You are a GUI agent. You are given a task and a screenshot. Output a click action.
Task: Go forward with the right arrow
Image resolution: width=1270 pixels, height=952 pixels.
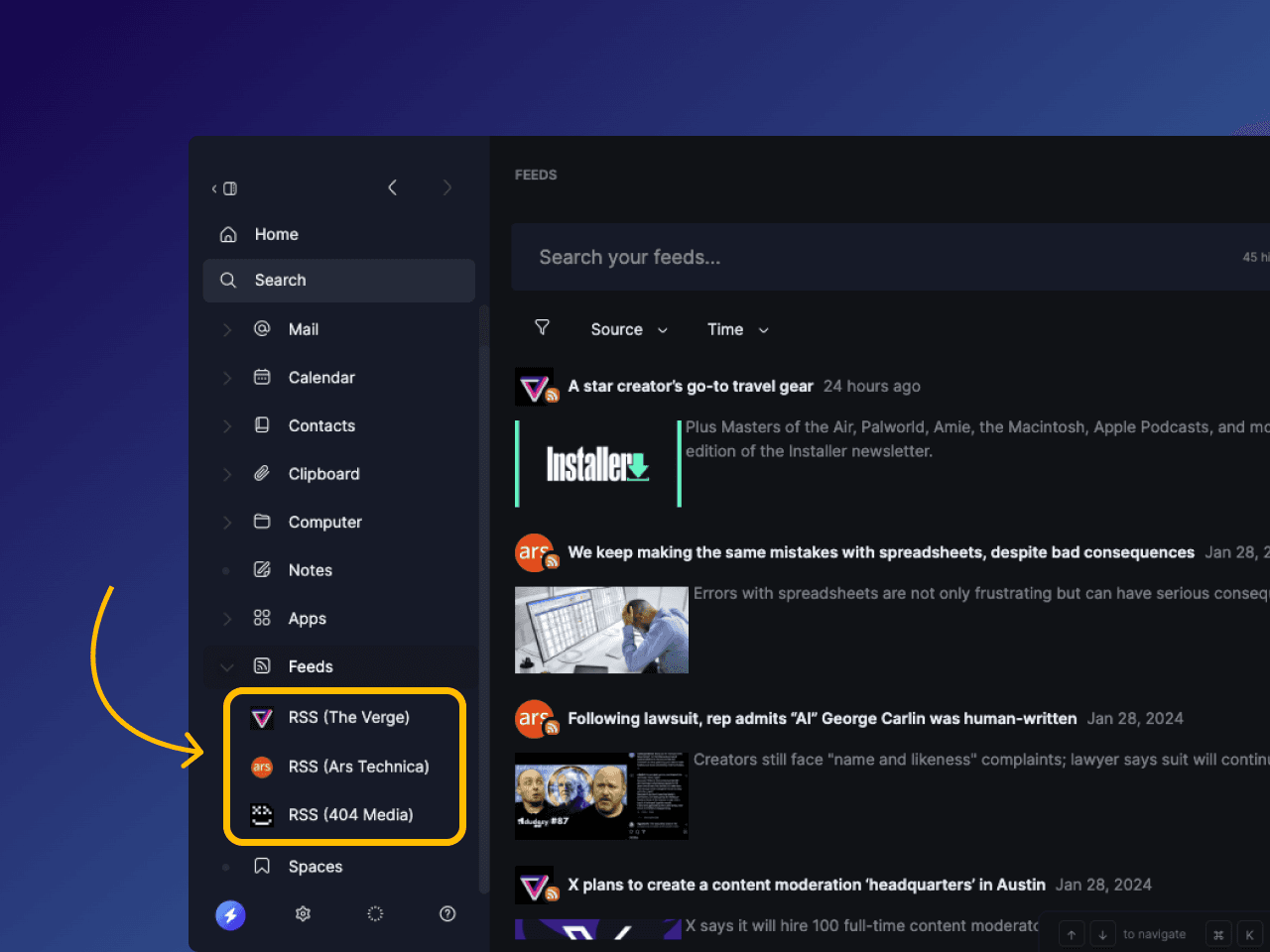(447, 187)
